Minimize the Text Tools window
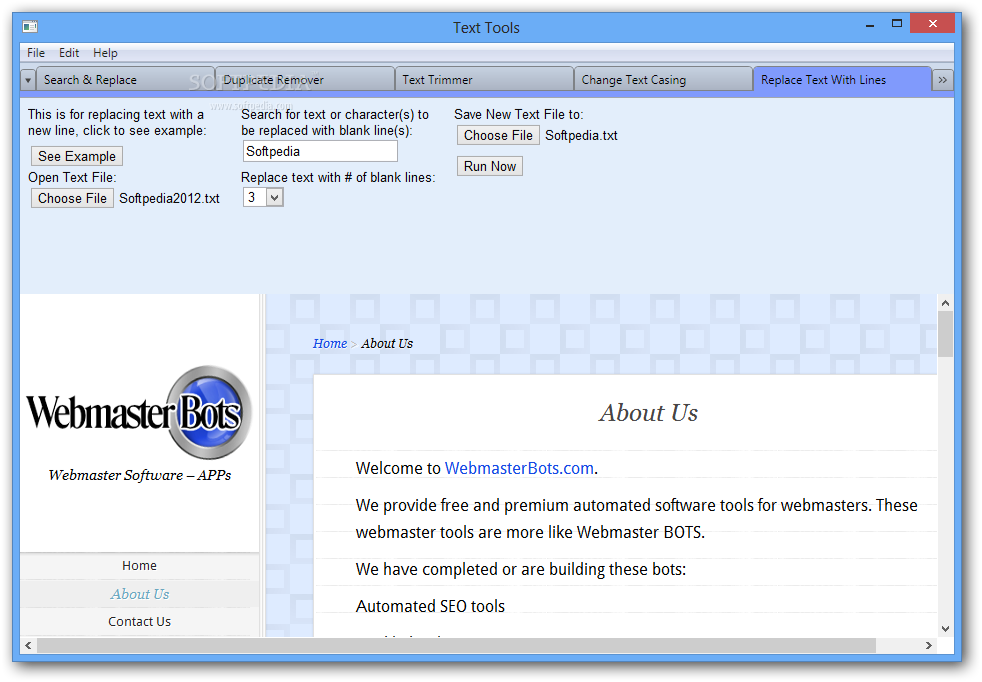This screenshot has width=982, height=682. tap(870, 25)
